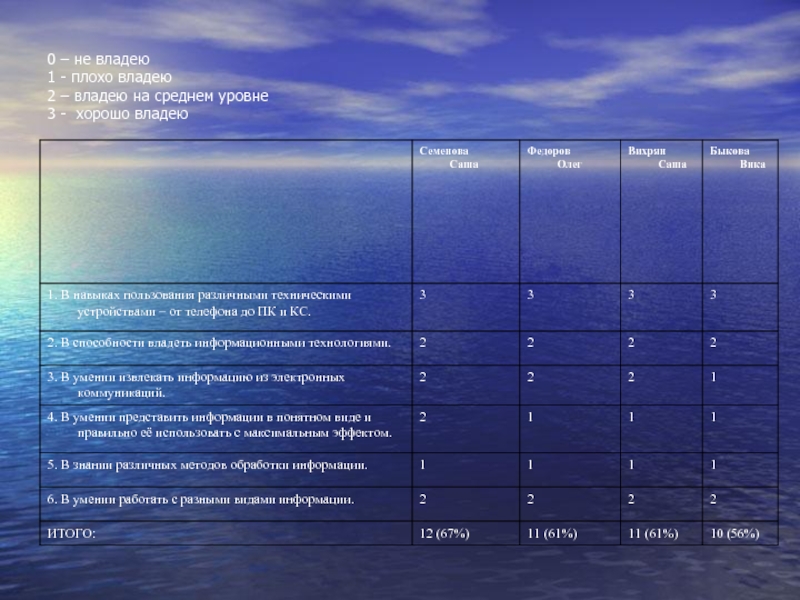Viewport: 800px width, 600px height.
Task: Click Федоров's total '11 (61%)'
Action: pos(552,534)
